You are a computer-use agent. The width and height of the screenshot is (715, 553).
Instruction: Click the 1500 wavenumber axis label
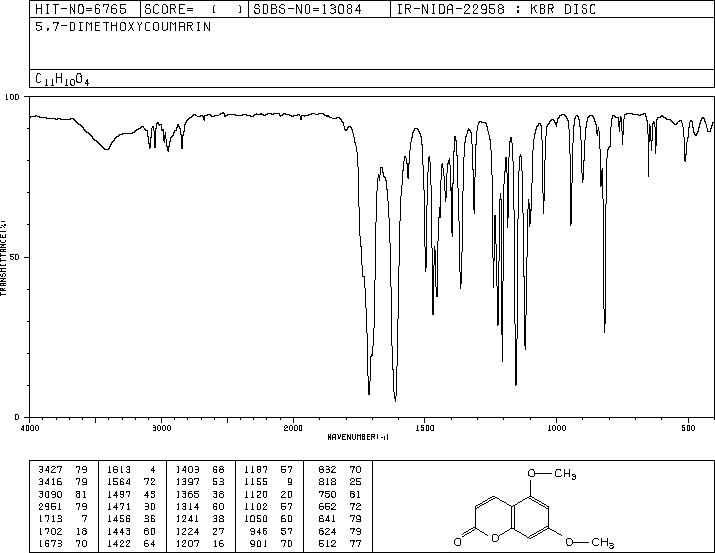(425, 428)
